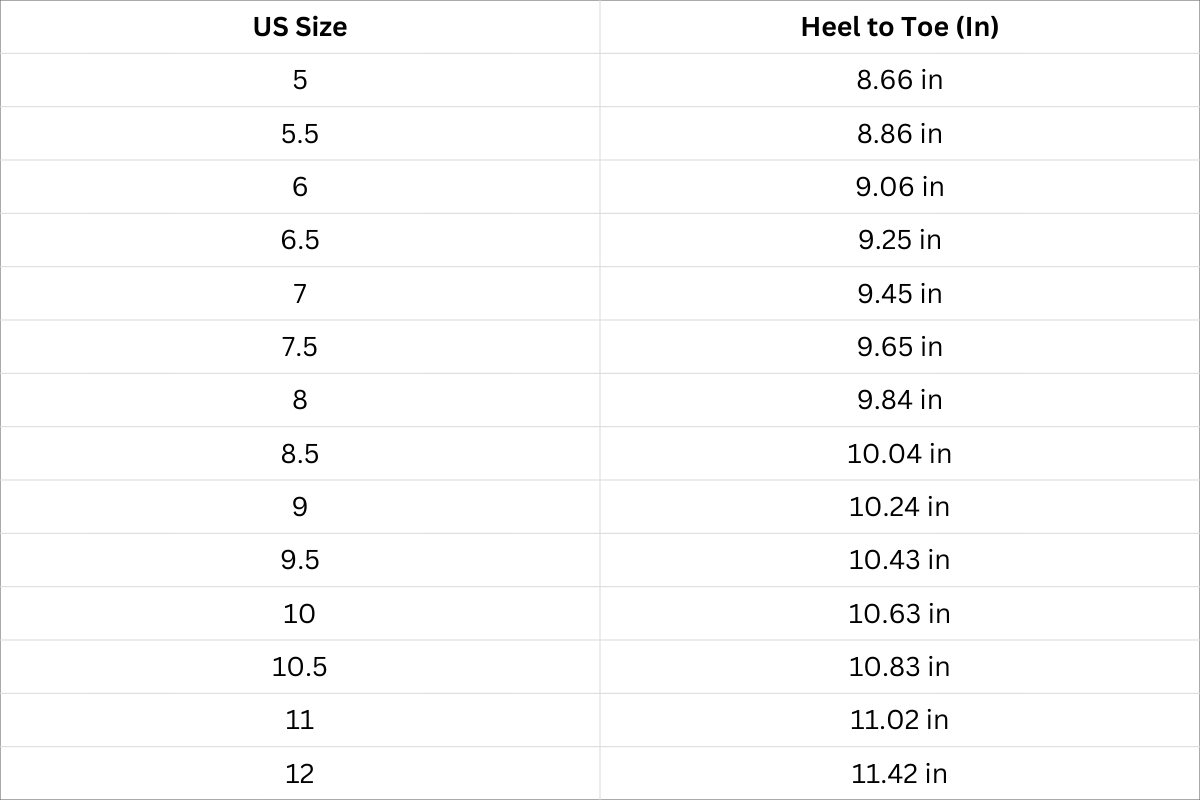This screenshot has width=1200, height=800.
Task: Click the US Size column header
Action: pos(300,27)
